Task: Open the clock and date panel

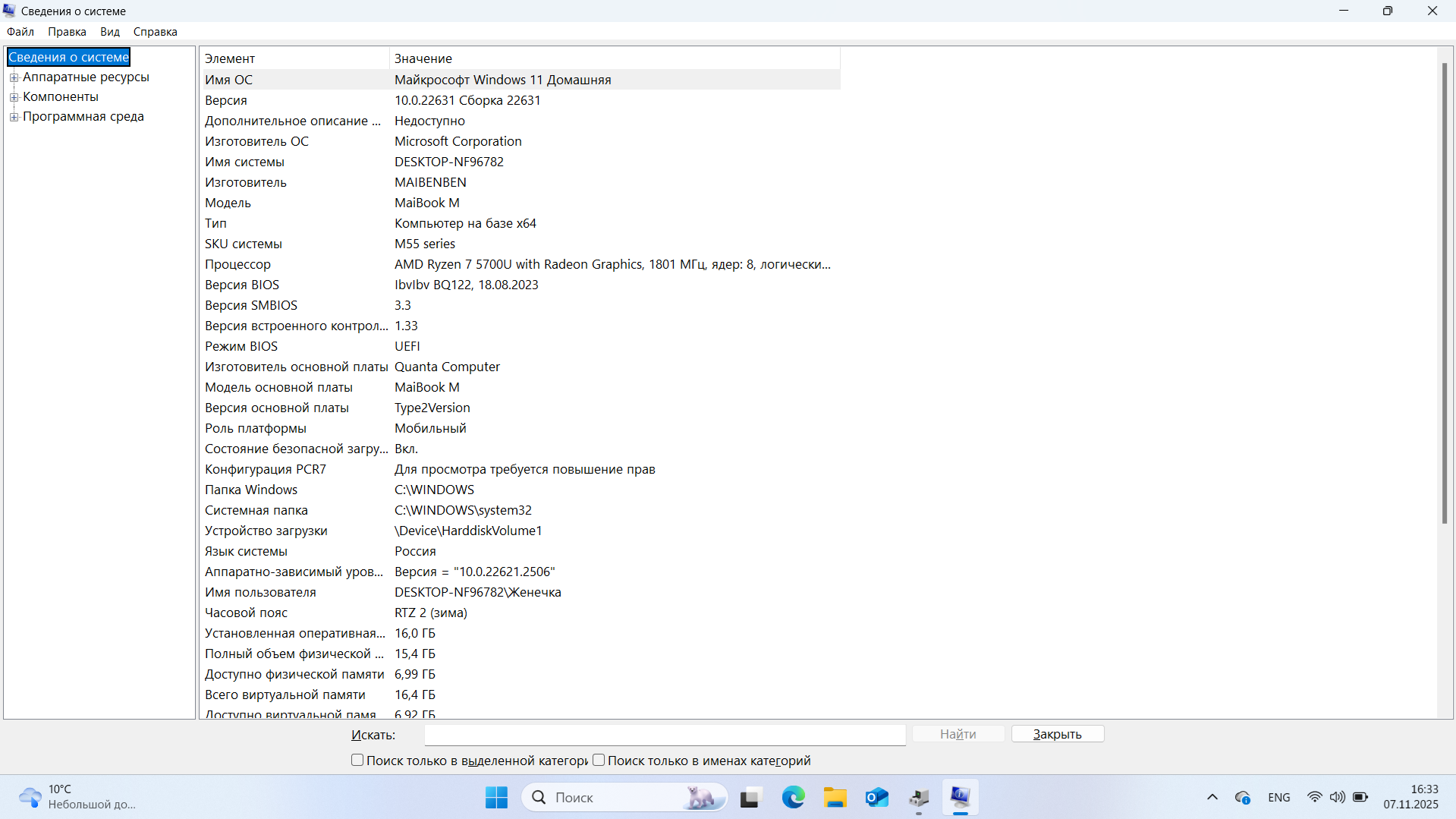Action: [1410, 797]
